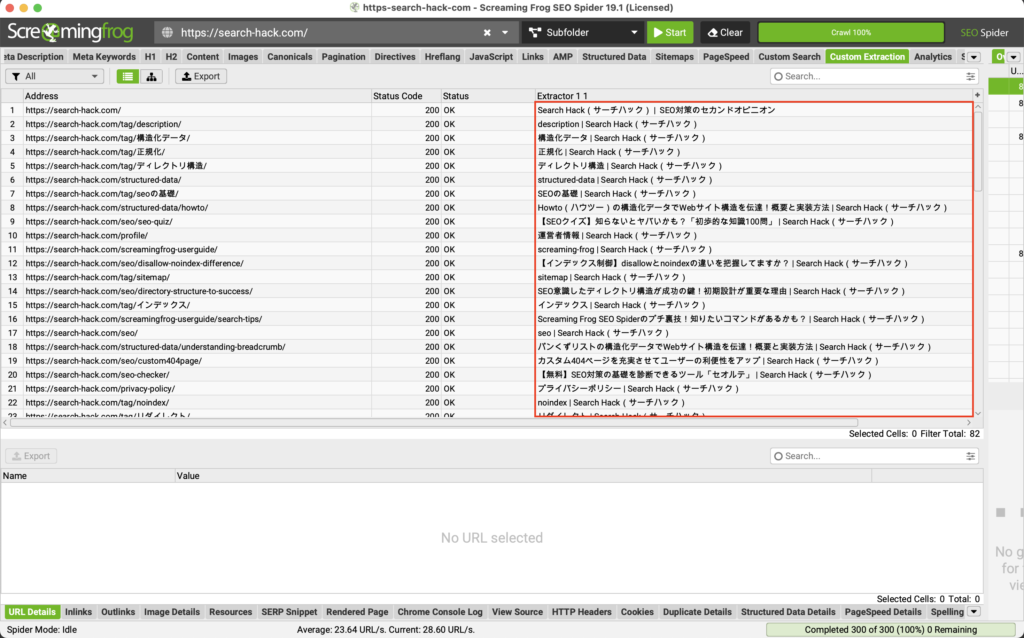Open the Structured Data Details tab
Screen dimensions: 1024x638
(x=788, y=612)
